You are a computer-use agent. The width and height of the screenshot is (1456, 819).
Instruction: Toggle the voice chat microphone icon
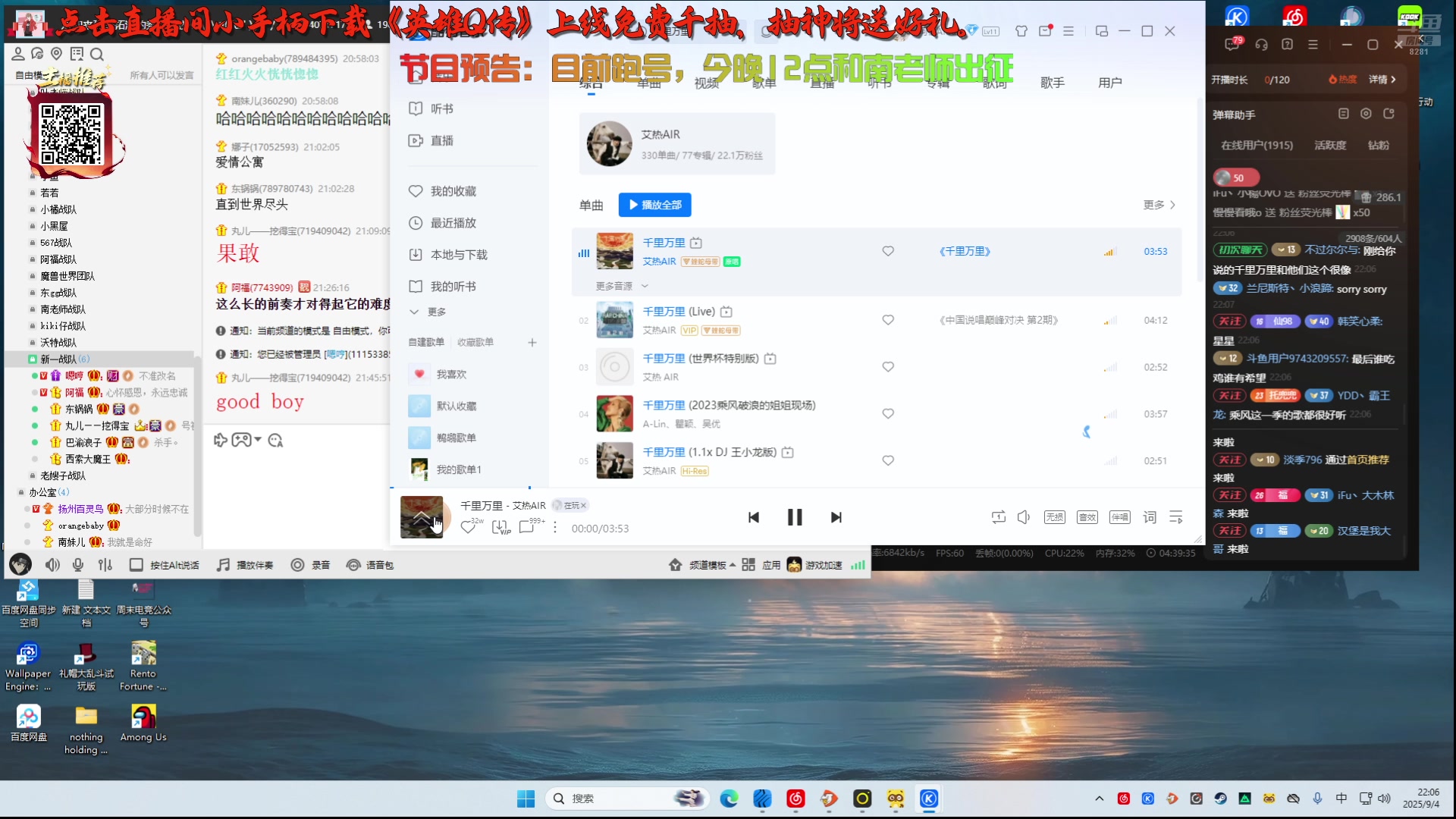tap(77, 565)
